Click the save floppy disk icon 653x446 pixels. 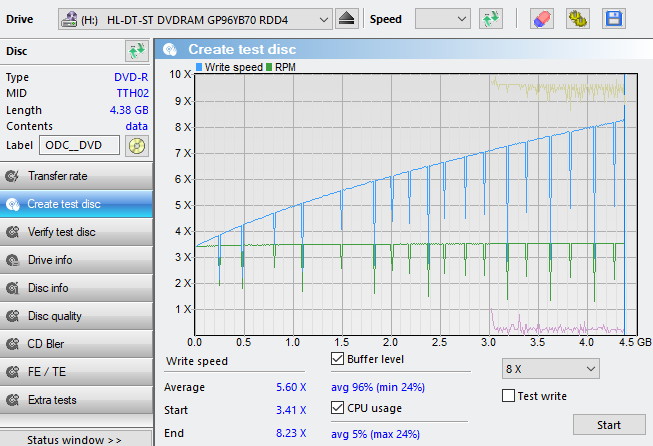click(x=613, y=19)
